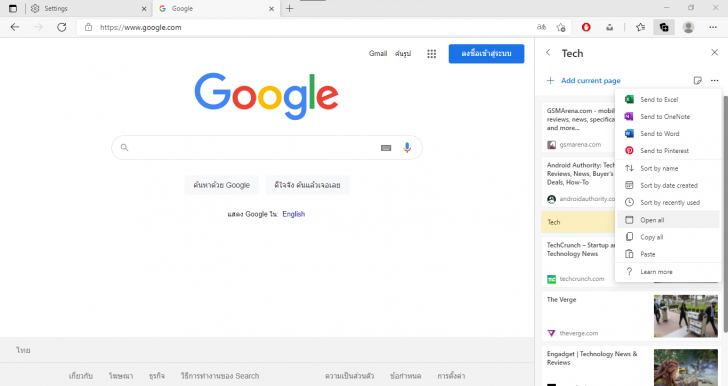Click the tab actions menu icon
This screenshot has width=728, height=386.
(x=13, y=8)
